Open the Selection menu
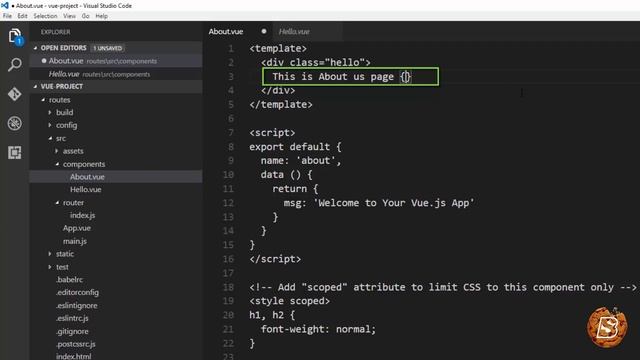The image size is (640, 360). click(x=45, y=16)
